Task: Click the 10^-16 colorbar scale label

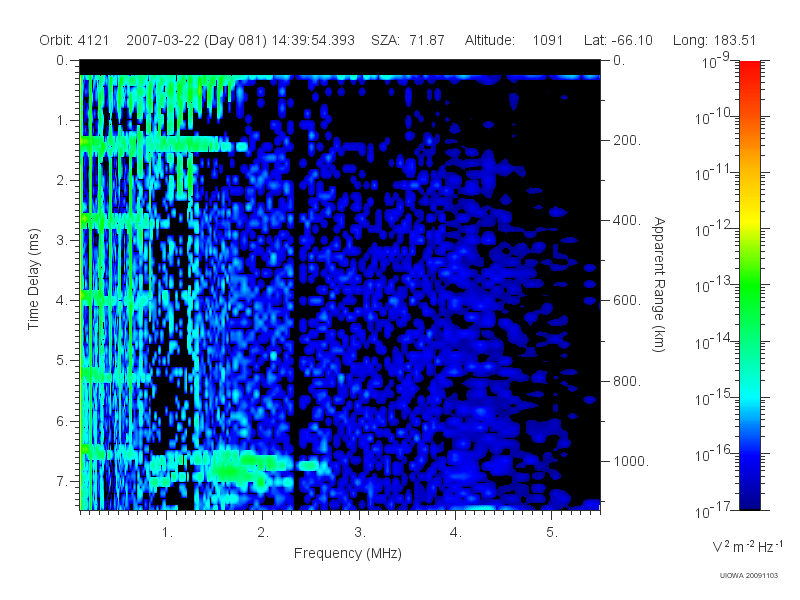Action: point(715,453)
